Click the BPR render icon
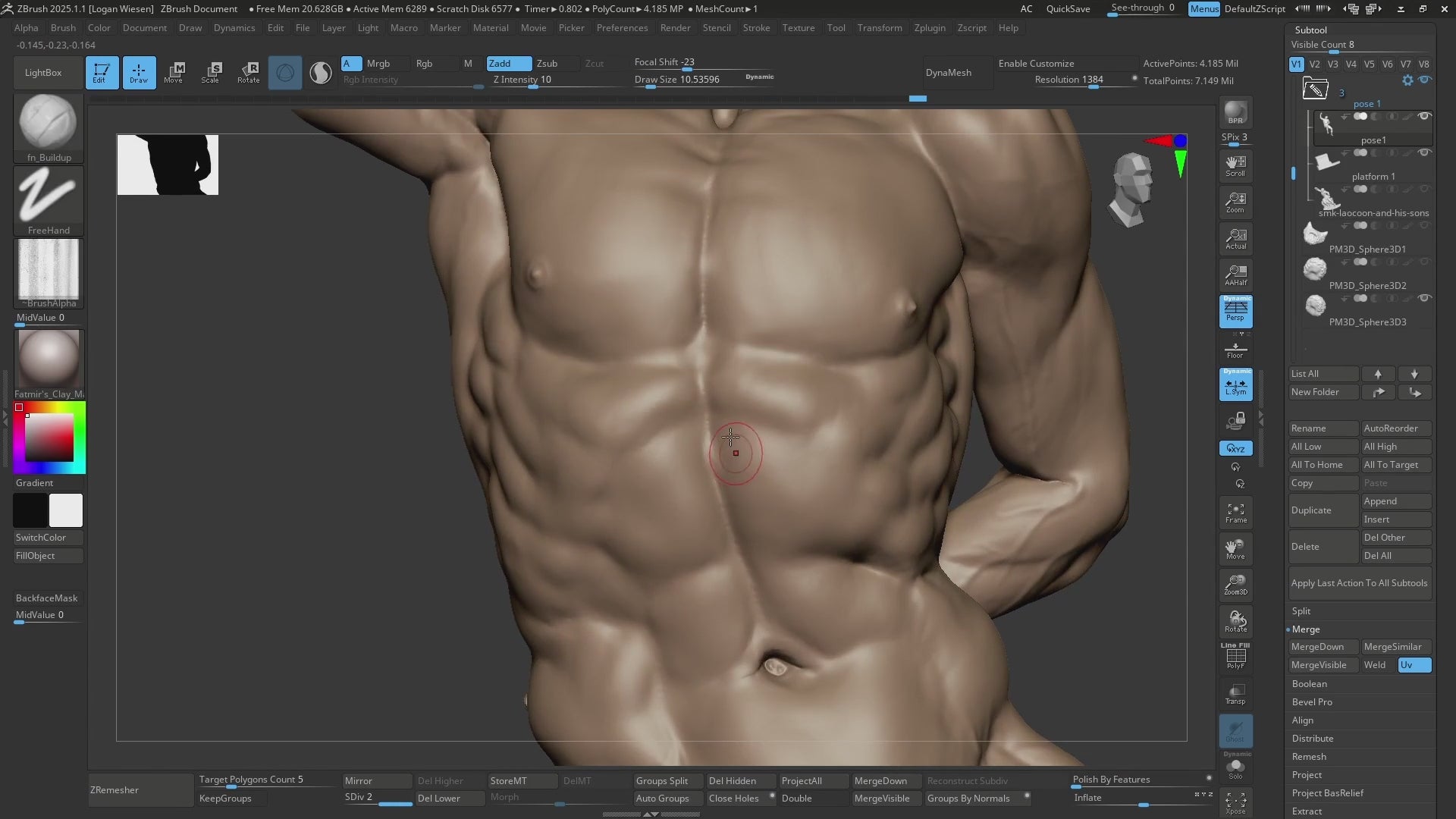The image size is (1456, 819). coord(1235,113)
